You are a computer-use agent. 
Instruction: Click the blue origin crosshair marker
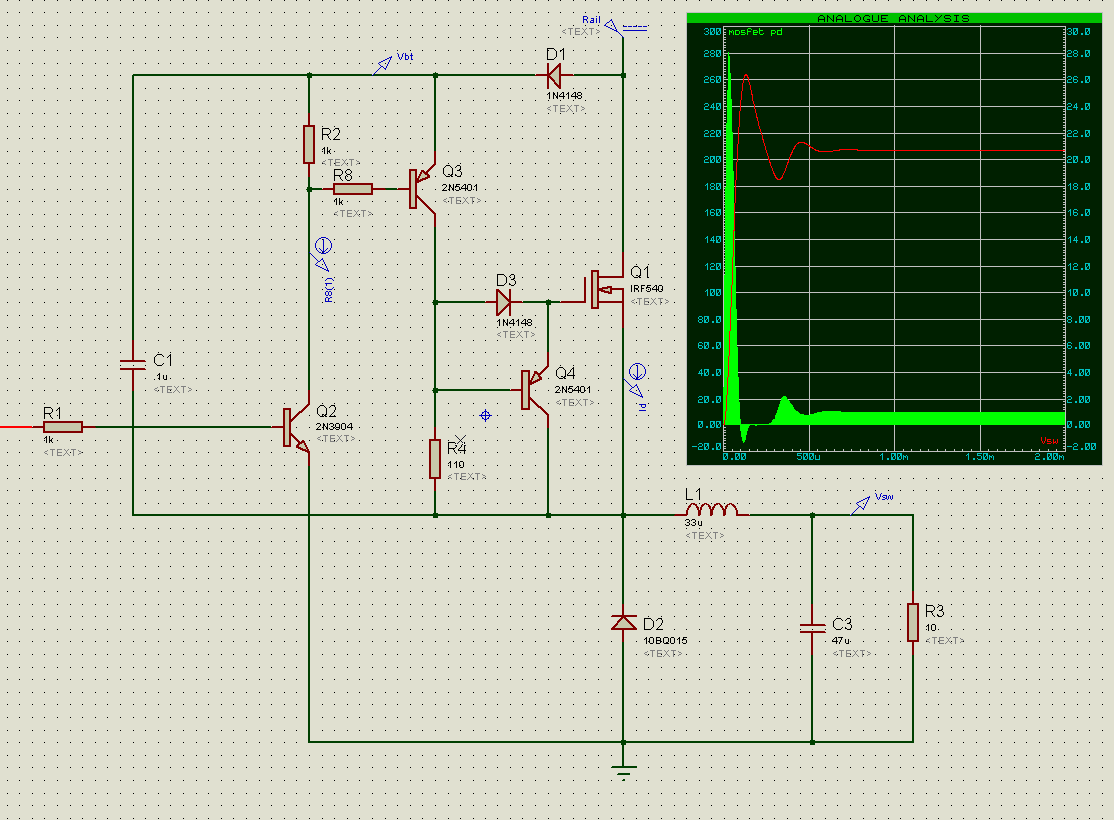pos(485,416)
